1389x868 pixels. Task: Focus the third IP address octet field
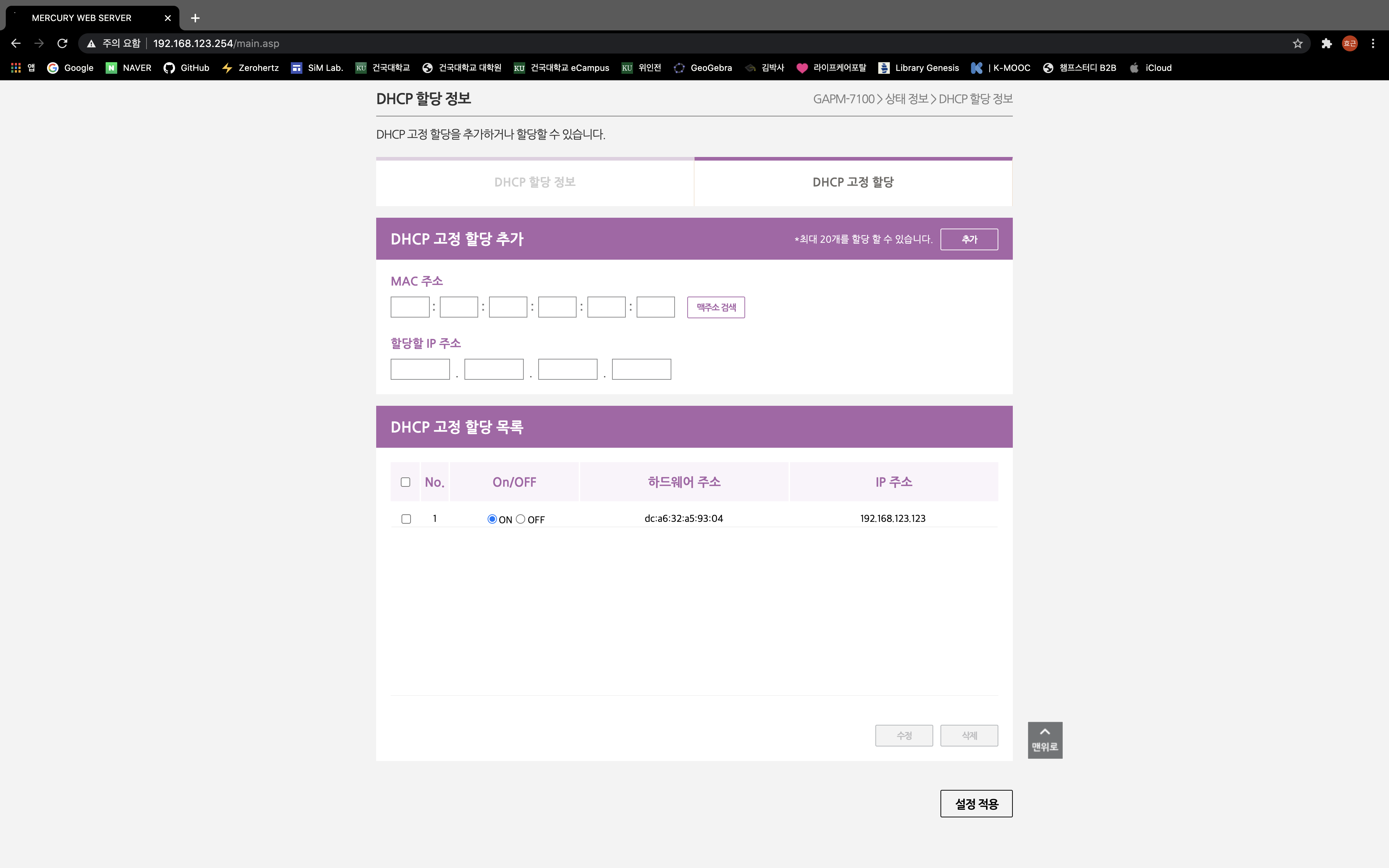[568, 369]
